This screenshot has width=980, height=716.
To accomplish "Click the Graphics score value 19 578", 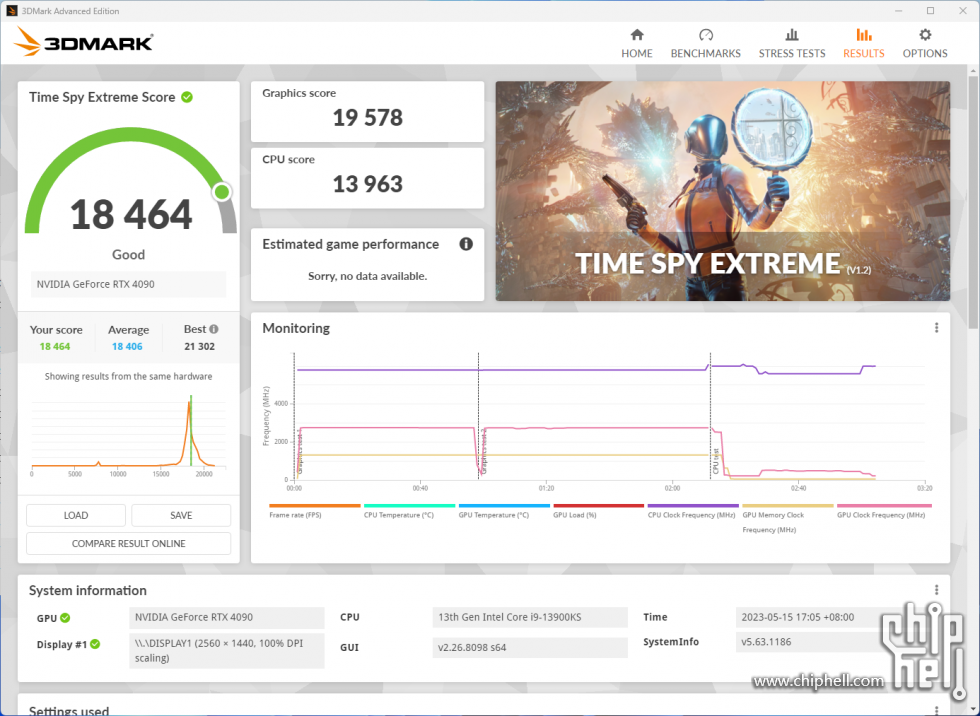I will tap(368, 118).
